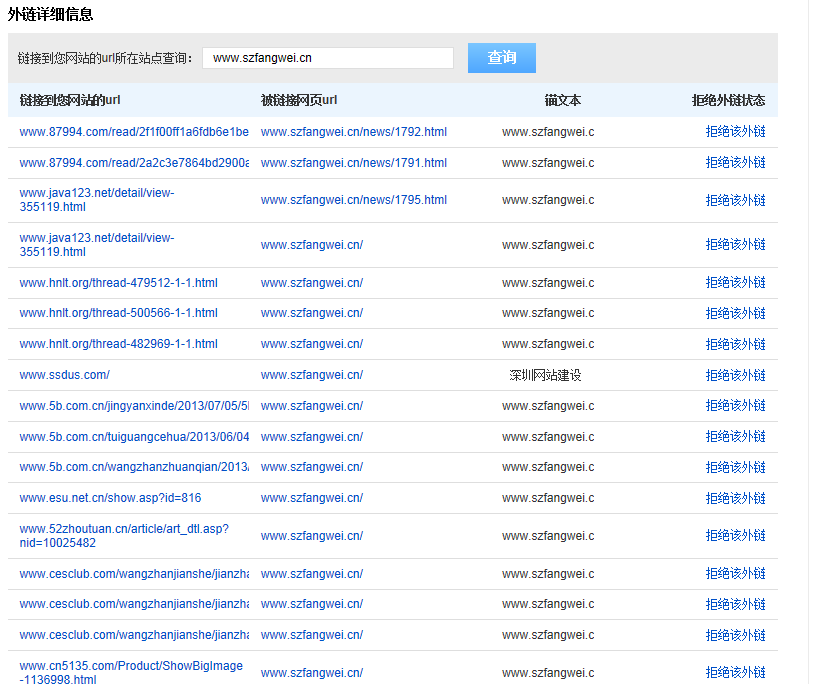This screenshot has height=684, width=813.
Task: Open the hnlt.org thread-482969 link
Action: (x=118, y=344)
